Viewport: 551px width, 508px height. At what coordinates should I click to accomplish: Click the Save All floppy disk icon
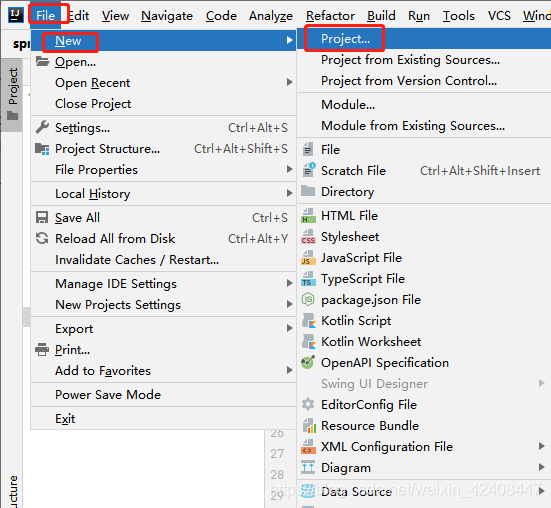[42, 217]
